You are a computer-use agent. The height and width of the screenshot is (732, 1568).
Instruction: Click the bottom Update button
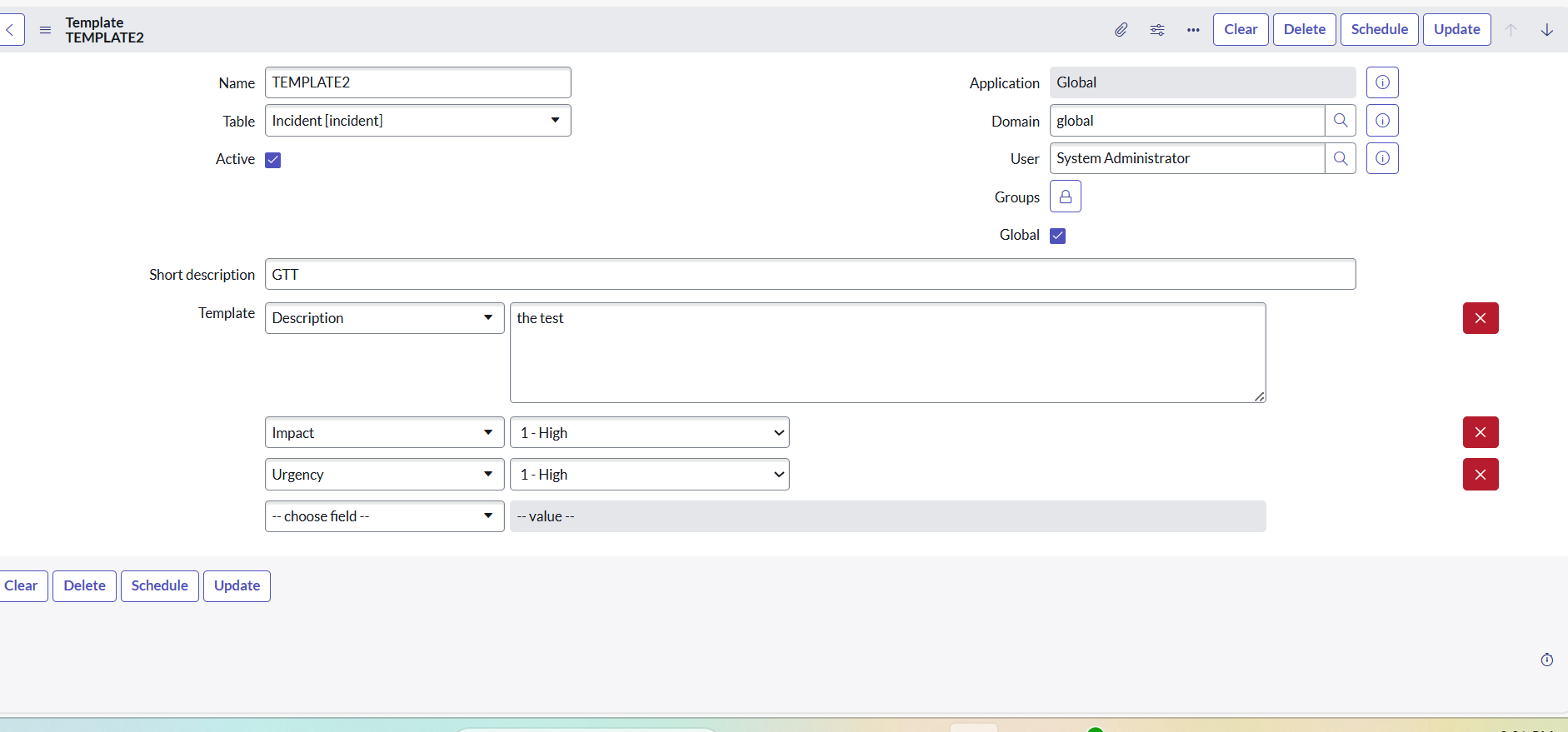(x=237, y=585)
